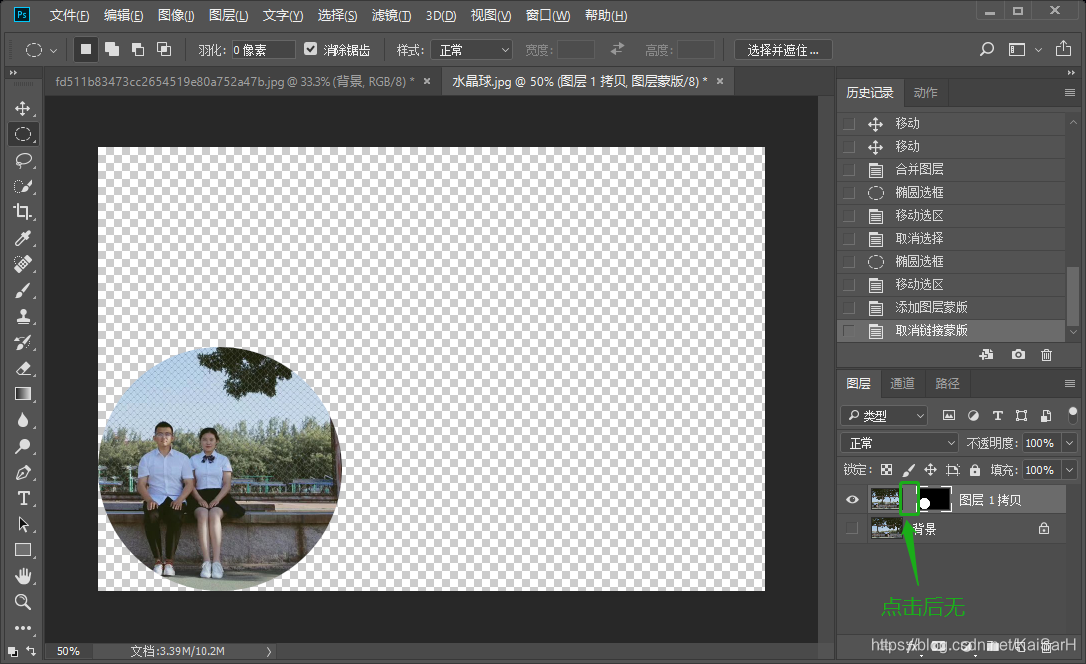This screenshot has height=664, width=1086.
Task: Select the Quick Selection tool
Action: 23,186
